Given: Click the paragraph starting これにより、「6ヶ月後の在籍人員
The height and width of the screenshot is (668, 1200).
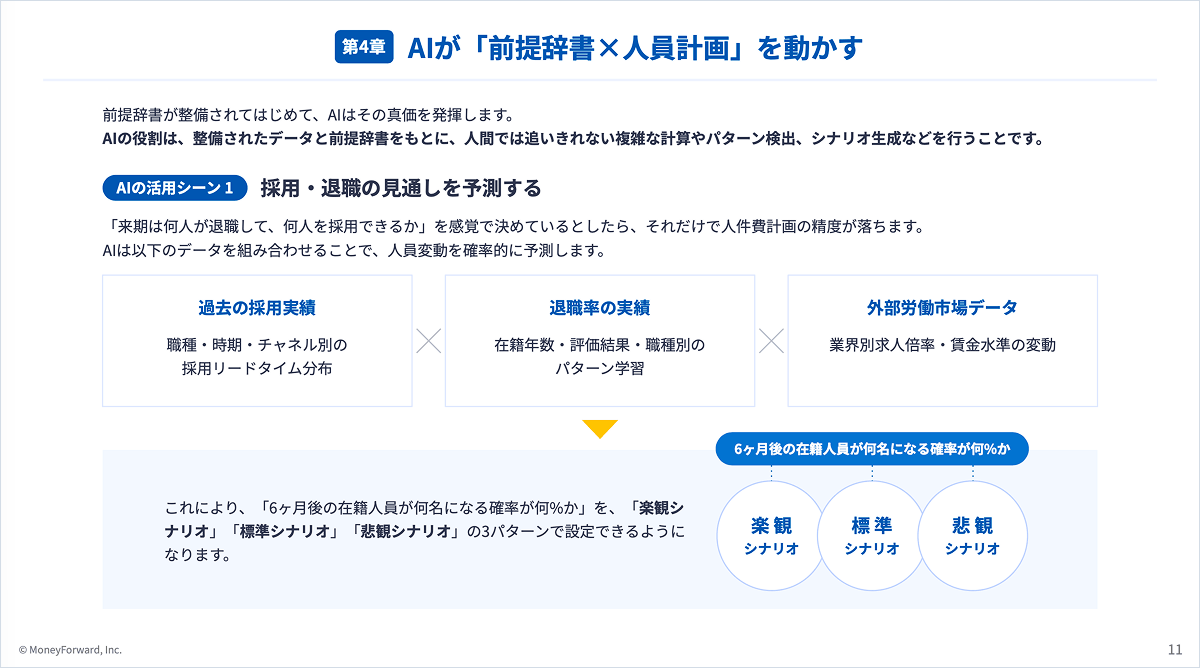Looking at the screenshot, I should tap(425, 530).
